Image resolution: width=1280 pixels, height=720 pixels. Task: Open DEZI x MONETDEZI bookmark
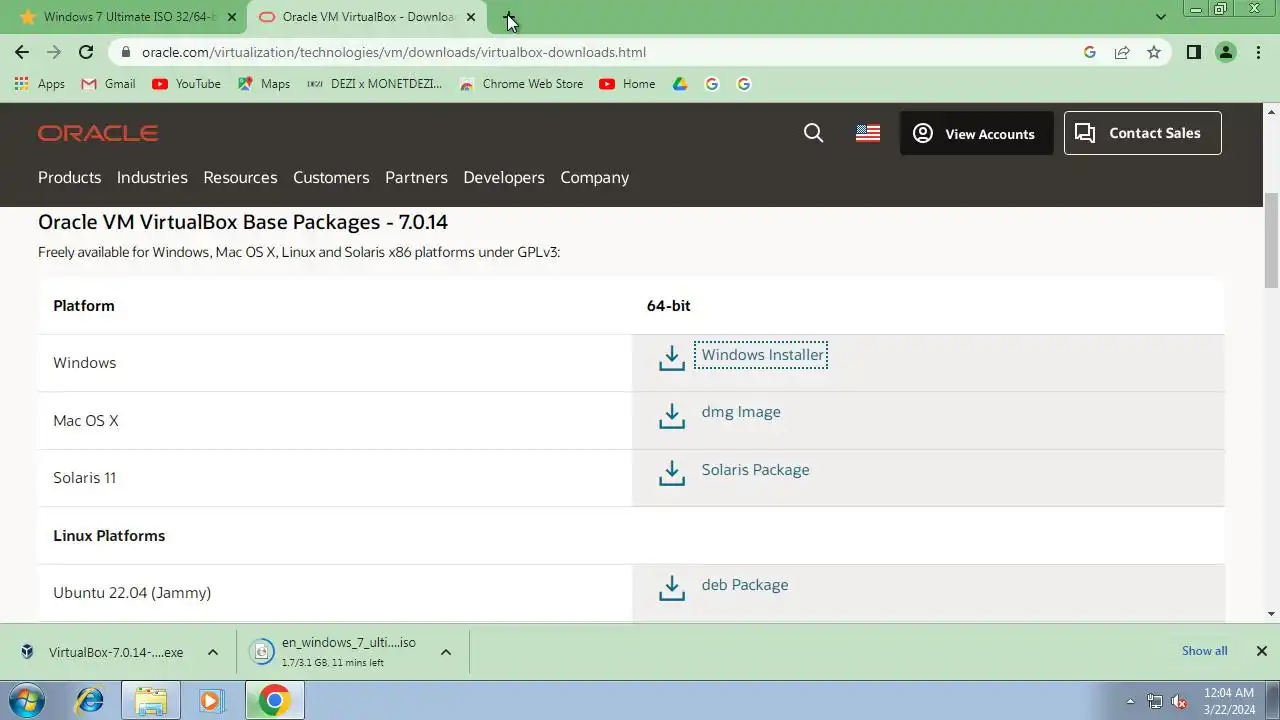(x=375, y=84)
